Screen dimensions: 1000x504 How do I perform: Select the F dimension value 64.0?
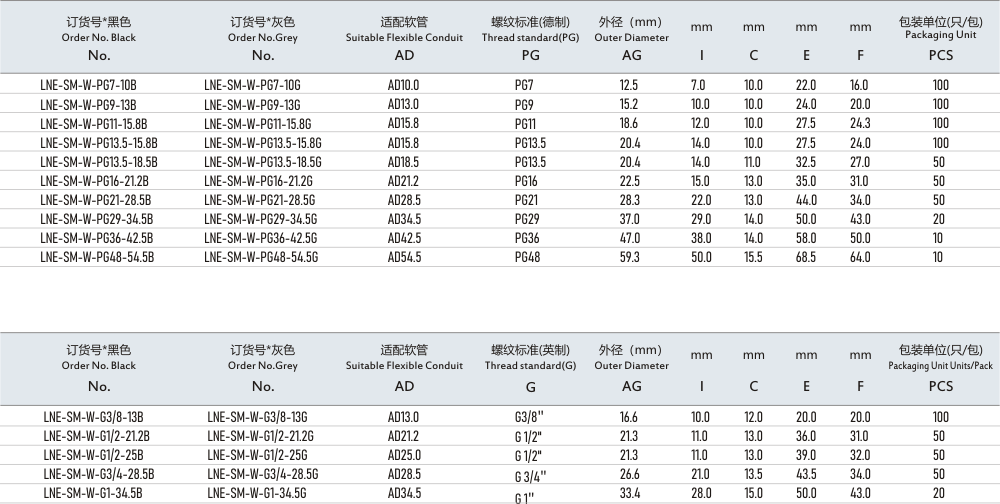point(859,257)
